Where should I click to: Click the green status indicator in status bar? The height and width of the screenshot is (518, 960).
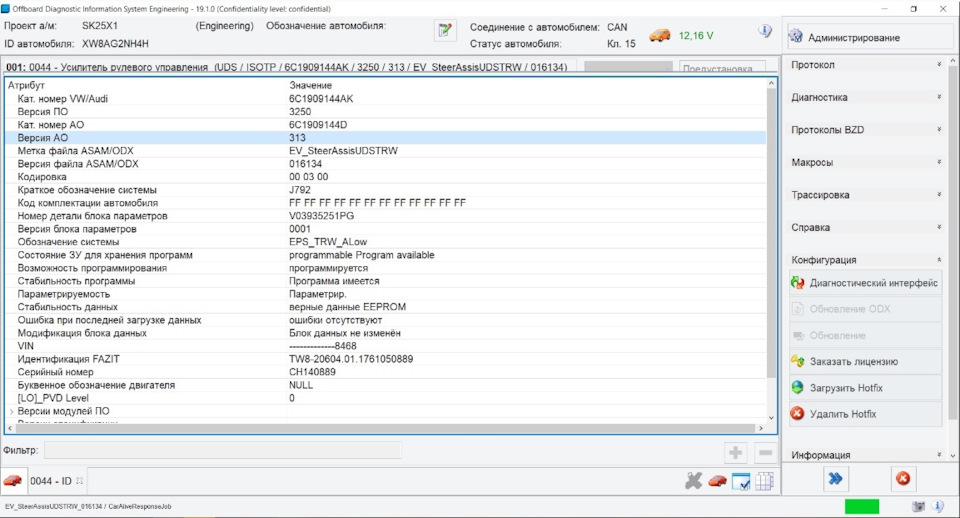(861, 506)
